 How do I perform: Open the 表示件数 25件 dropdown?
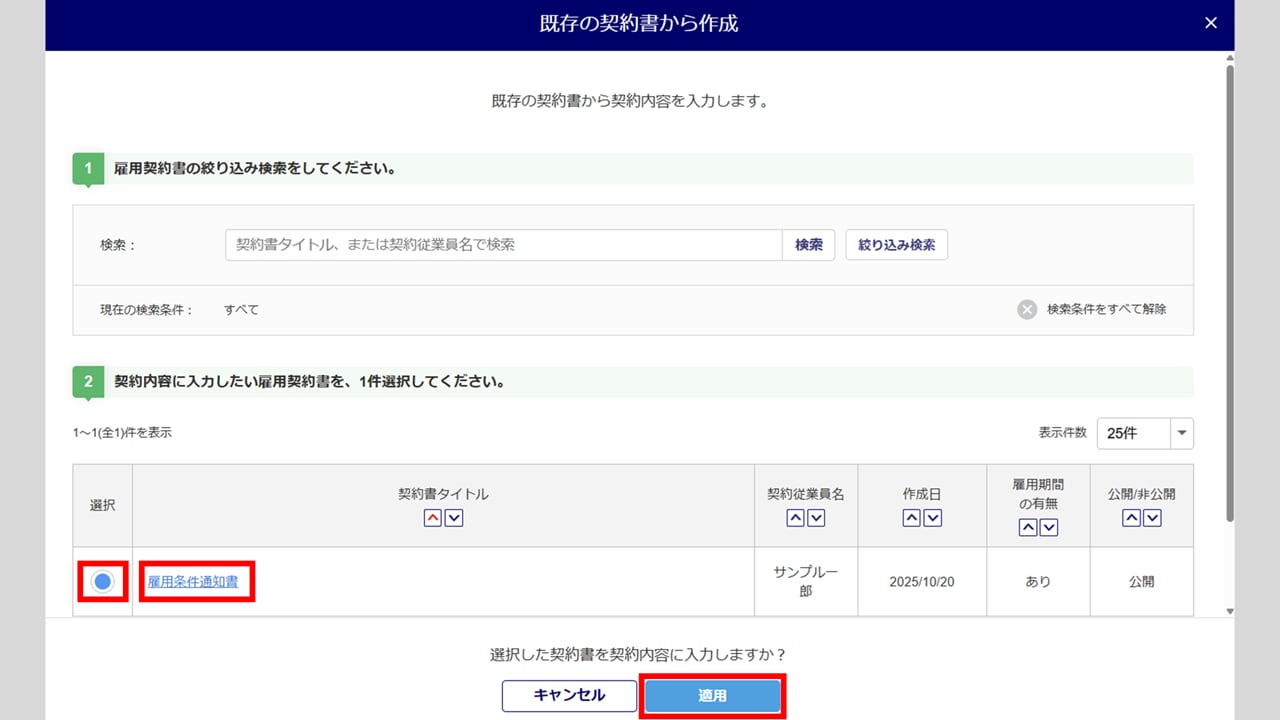pos(1145,433)
